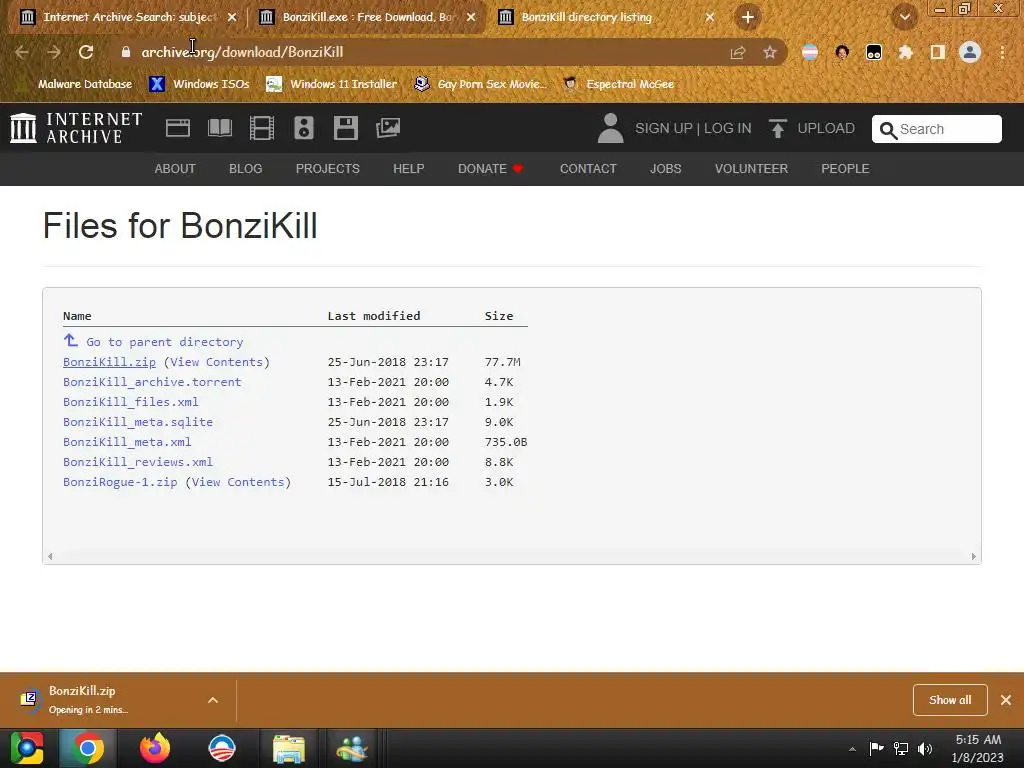Open the PEOPLE menu item
The image size is (1024, 768).
click(845, 168)
